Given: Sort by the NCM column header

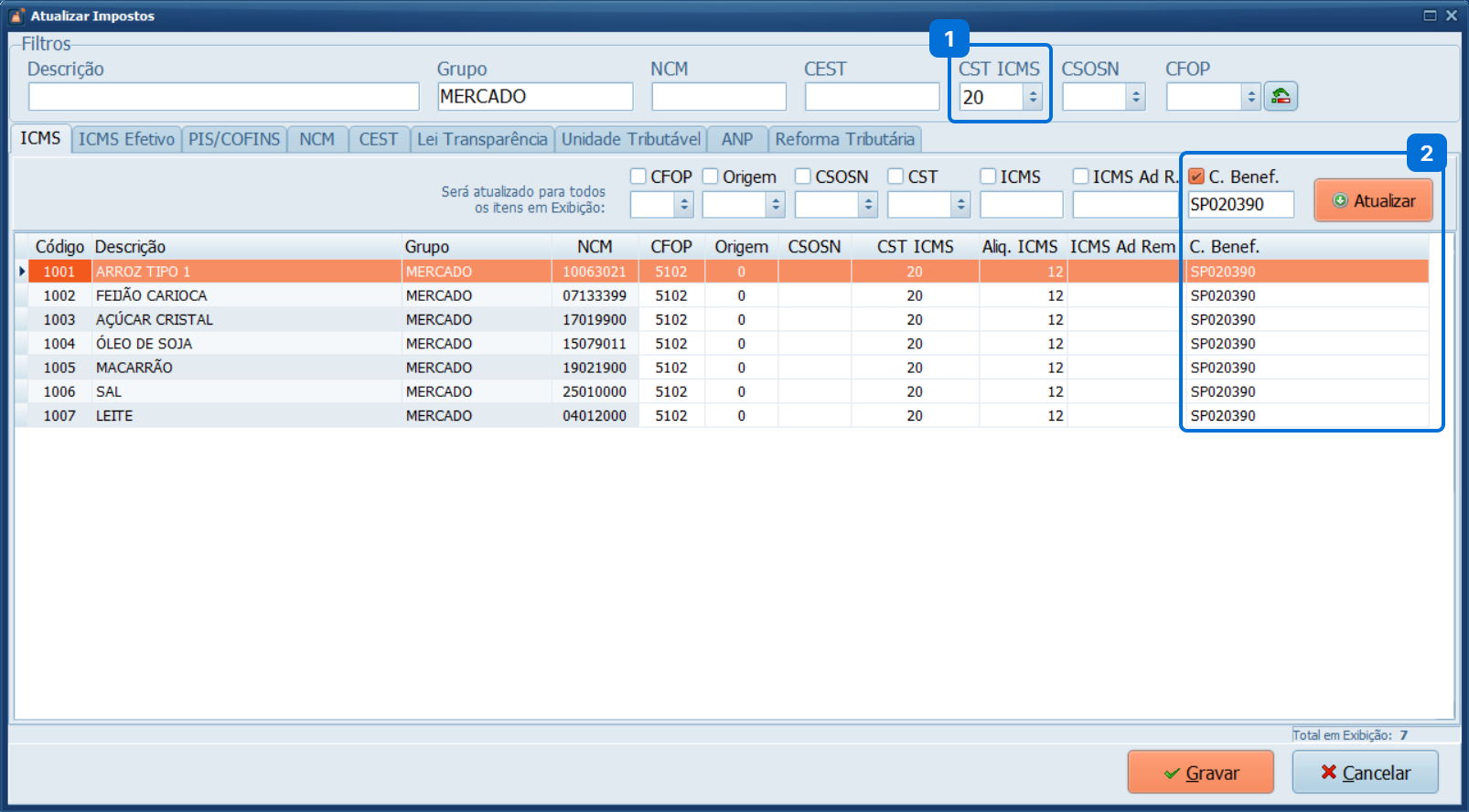Looking at the screenshot, I should pyautogui.click(x=595, y=247).
